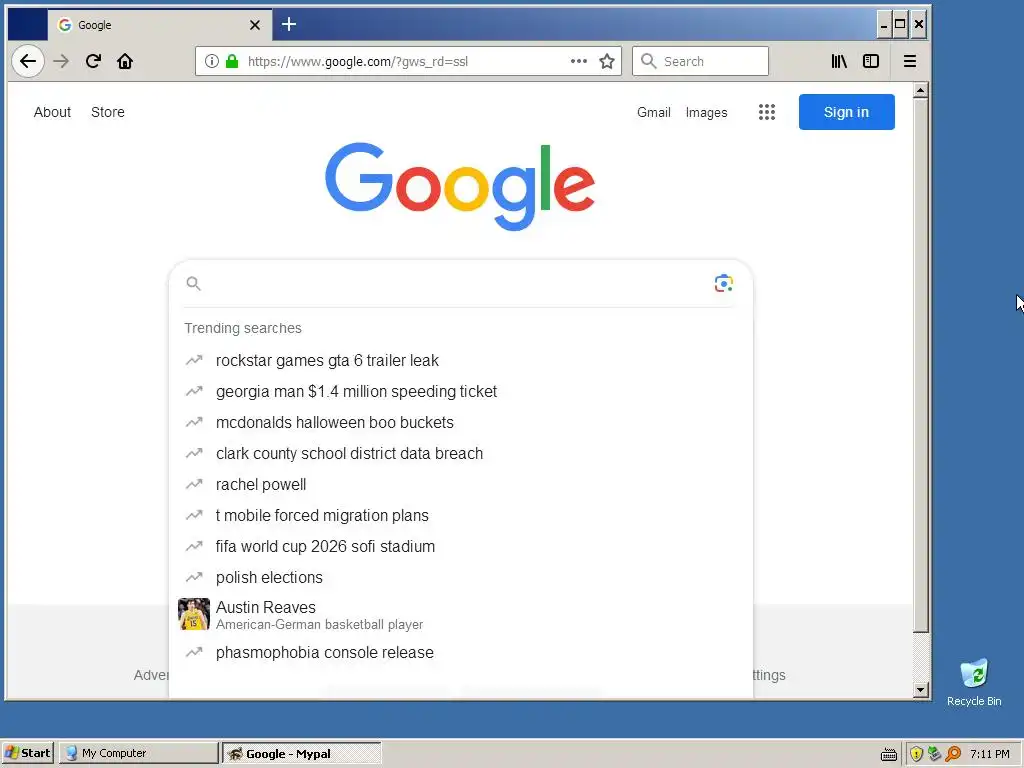The image size is (1024, 768).
Task: Search by image with camera icon
Action: click(724, 283)
